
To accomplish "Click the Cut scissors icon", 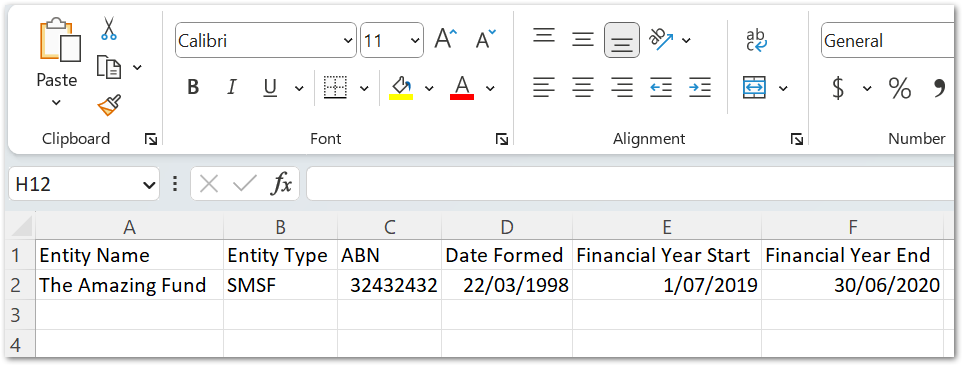I will 109,28.
